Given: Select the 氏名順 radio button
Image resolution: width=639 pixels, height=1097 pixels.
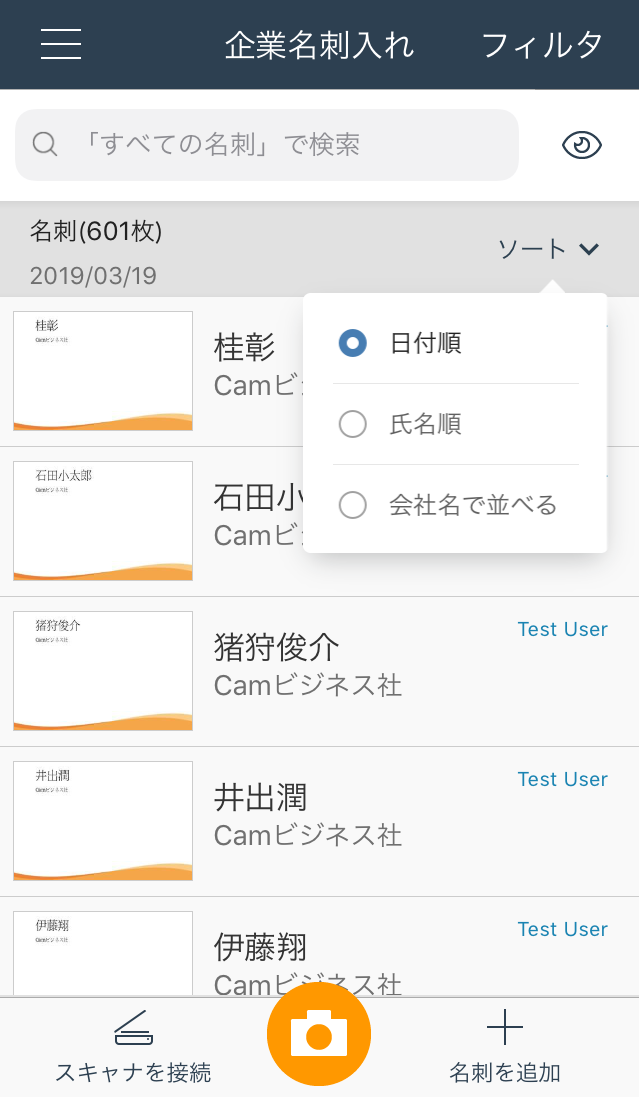Looking at the screenshot, I should coord(352,425).
